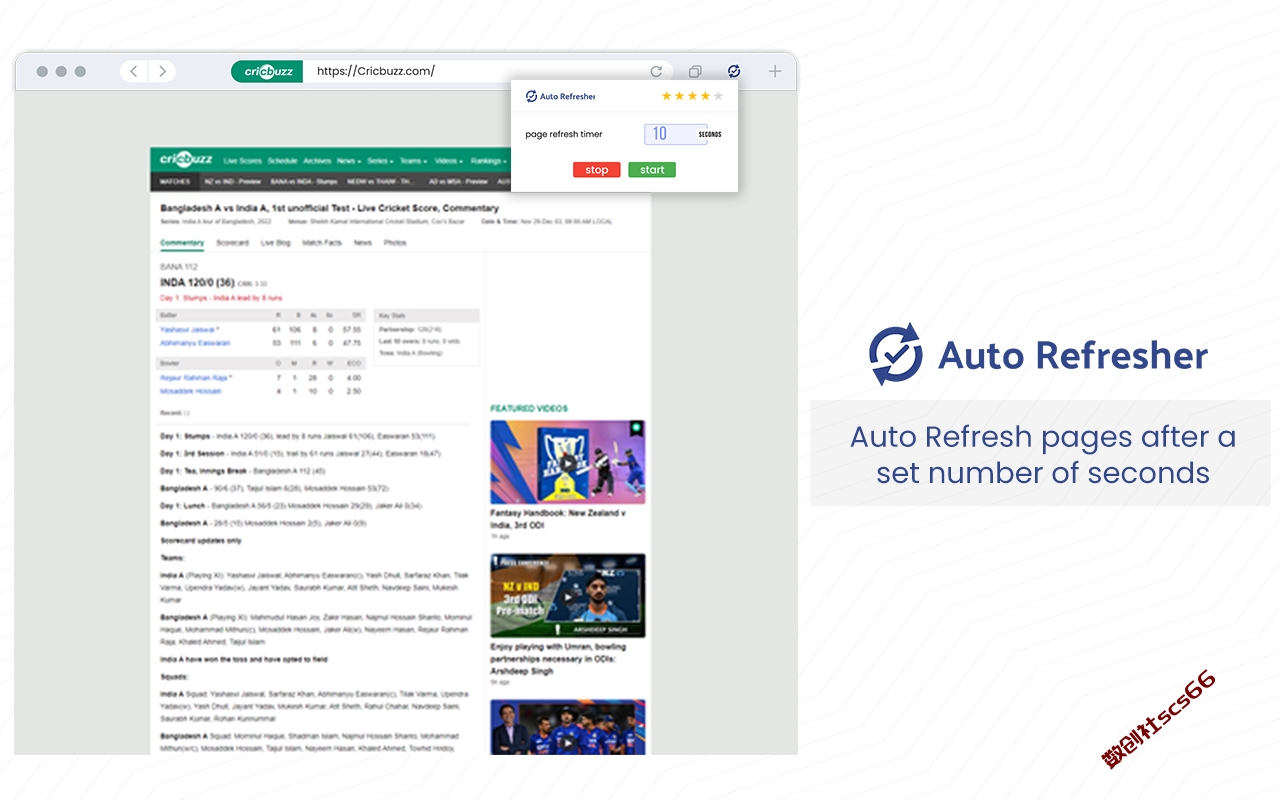
Task: Expand the Series dropdown menu
Action: (379, 161)
